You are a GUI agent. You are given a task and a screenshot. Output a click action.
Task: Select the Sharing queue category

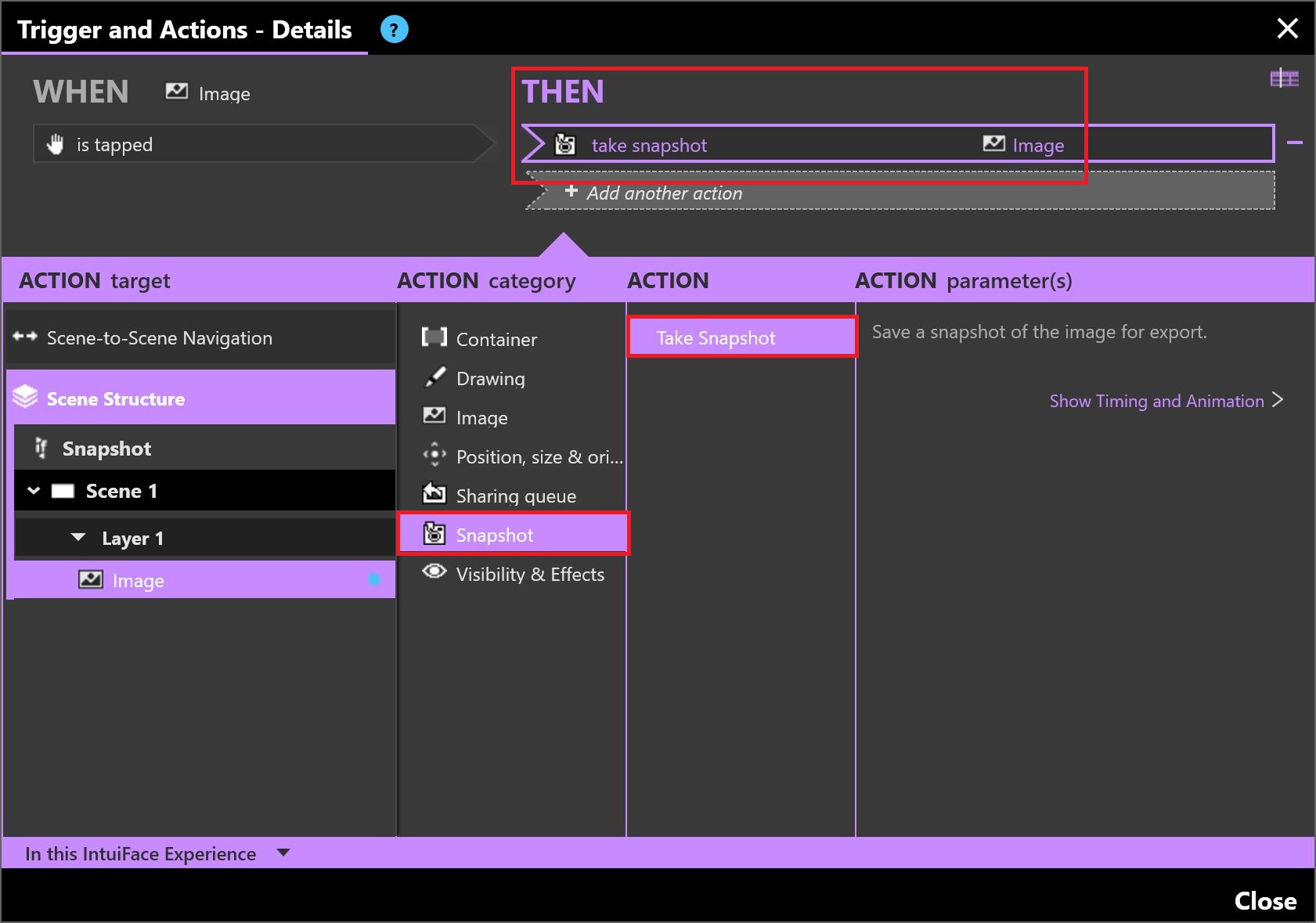[x=515, y=496]
